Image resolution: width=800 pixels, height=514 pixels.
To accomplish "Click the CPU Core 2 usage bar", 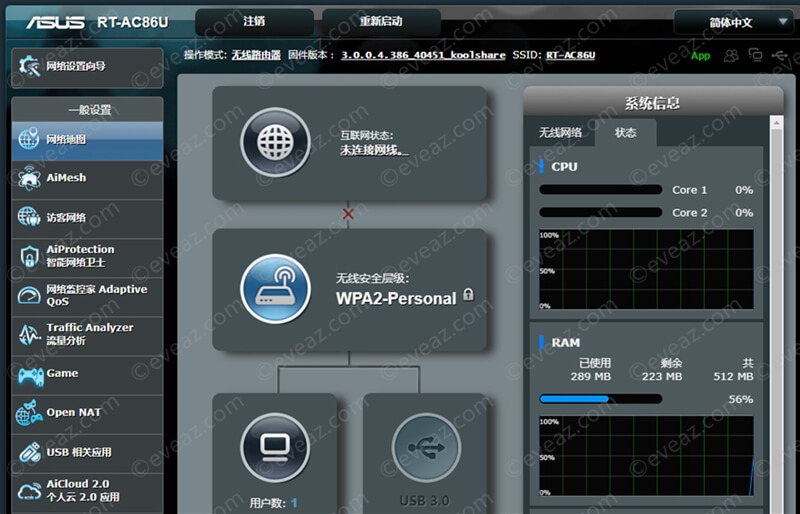I will click(x=601, y=212).
